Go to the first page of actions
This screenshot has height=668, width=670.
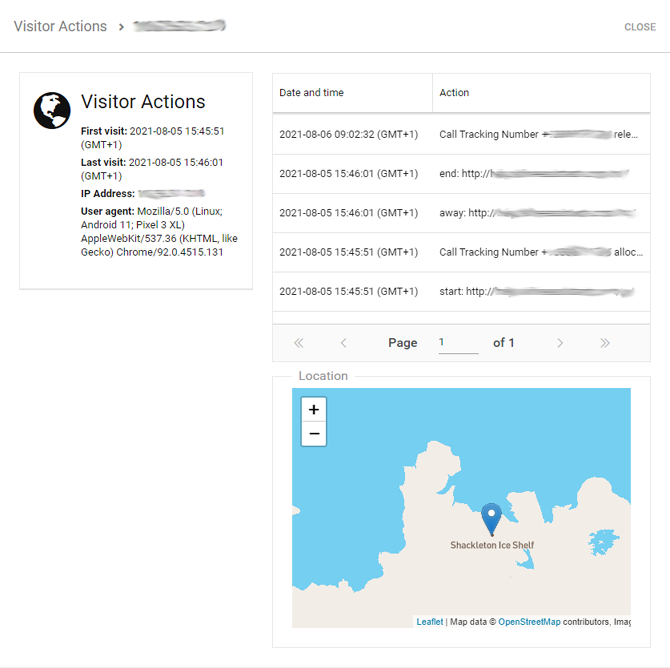tap(299, 343)
